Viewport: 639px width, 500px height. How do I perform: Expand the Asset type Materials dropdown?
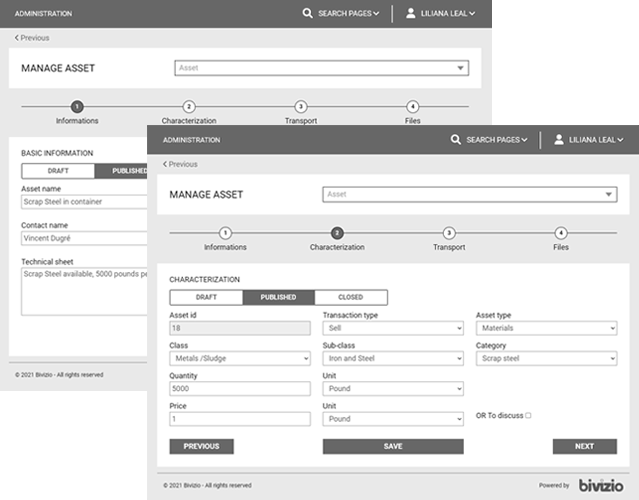[546, 328]
